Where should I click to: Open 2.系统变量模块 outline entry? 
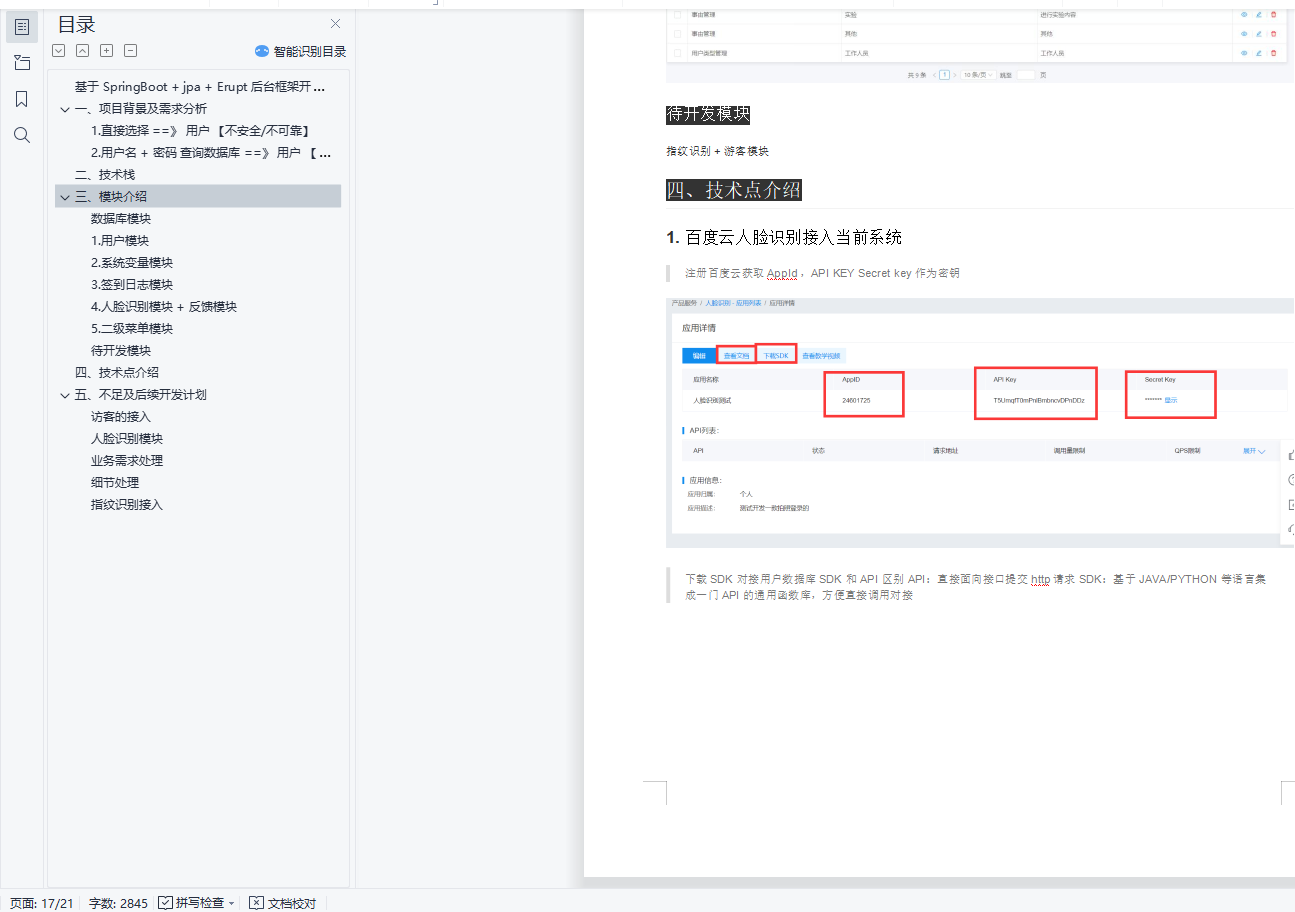click(x=132, y=263)
